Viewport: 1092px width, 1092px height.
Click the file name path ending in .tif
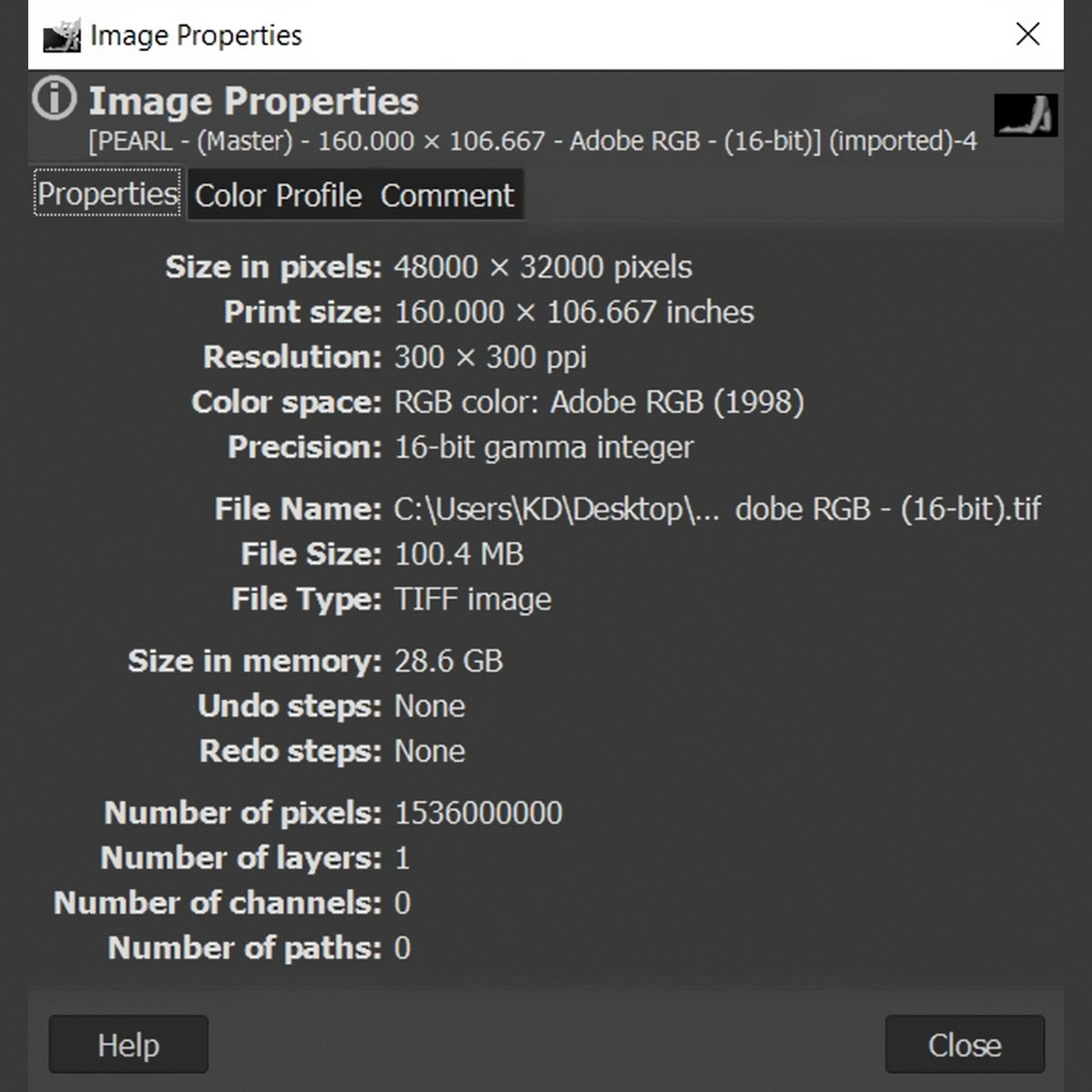pos(717,509)
